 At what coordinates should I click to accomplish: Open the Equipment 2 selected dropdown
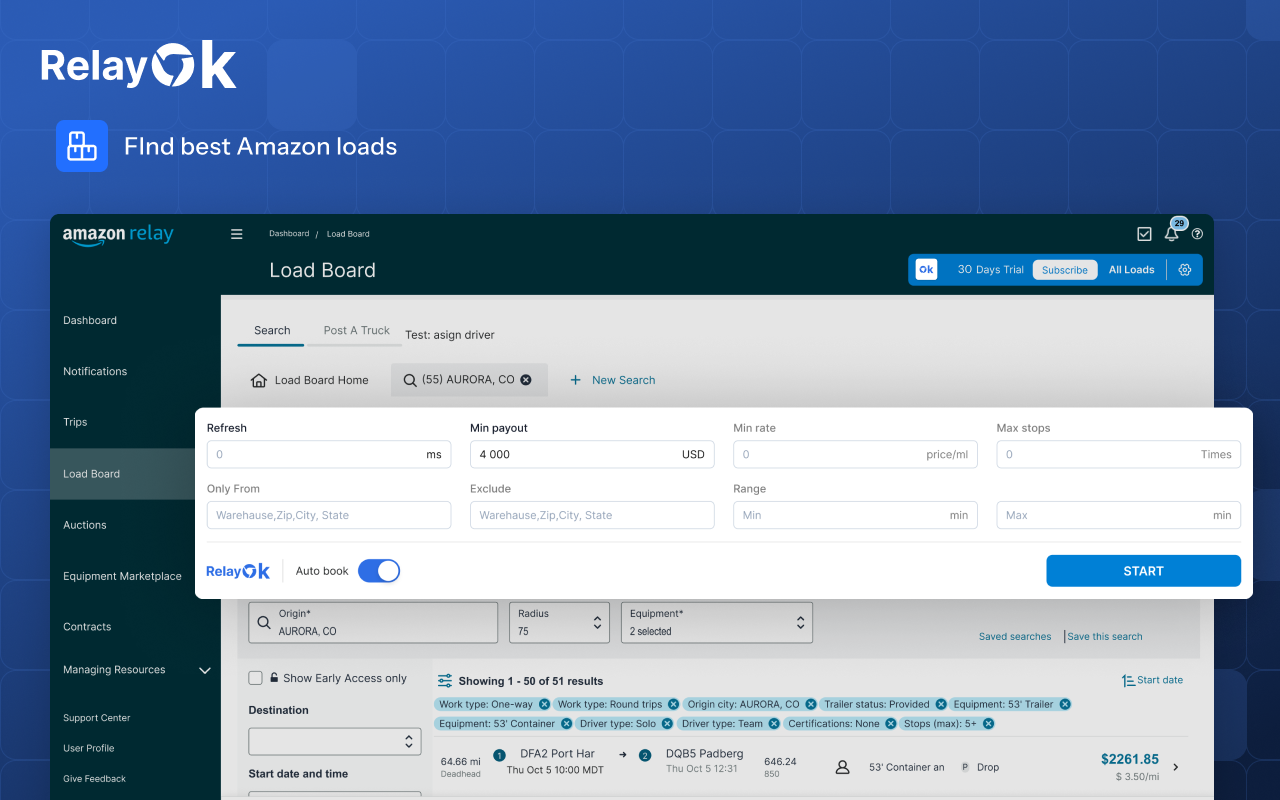tap(716, 622)
